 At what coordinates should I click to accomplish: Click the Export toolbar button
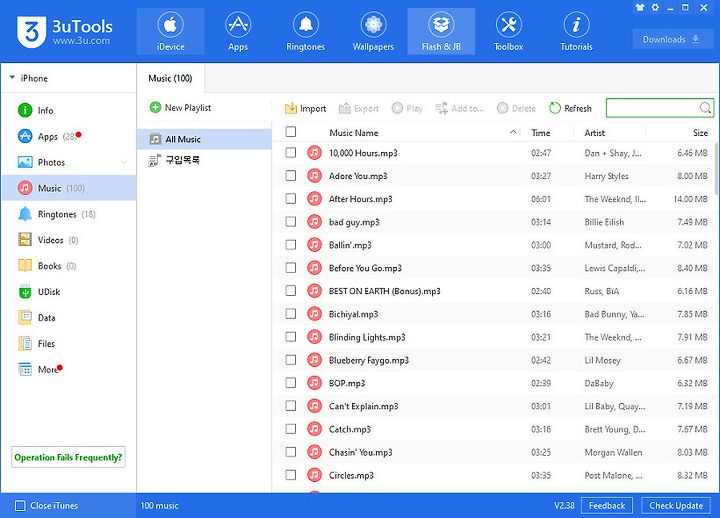[359, 108]
